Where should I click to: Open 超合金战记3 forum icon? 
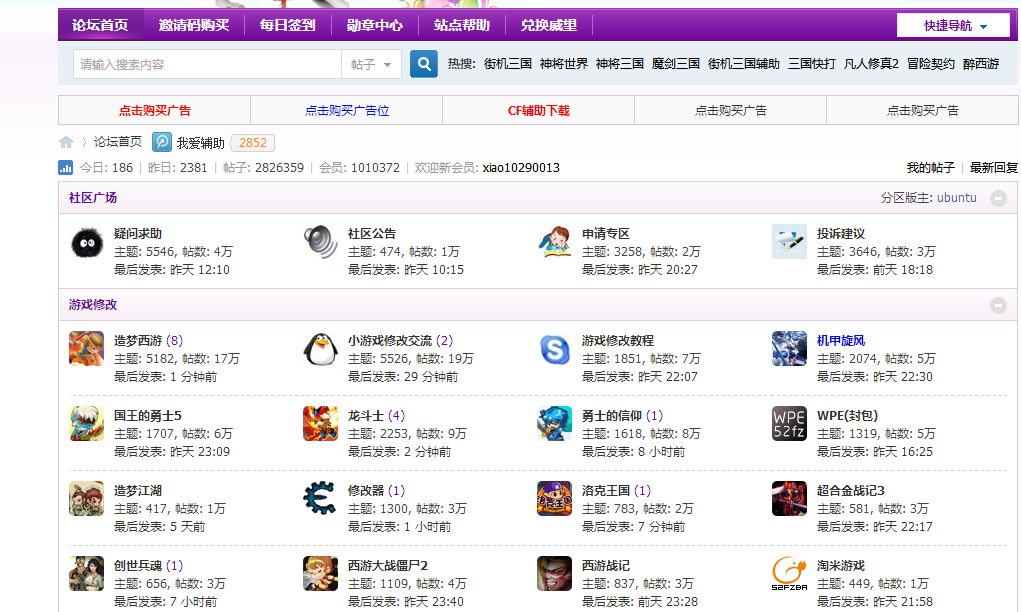point(789,498)
